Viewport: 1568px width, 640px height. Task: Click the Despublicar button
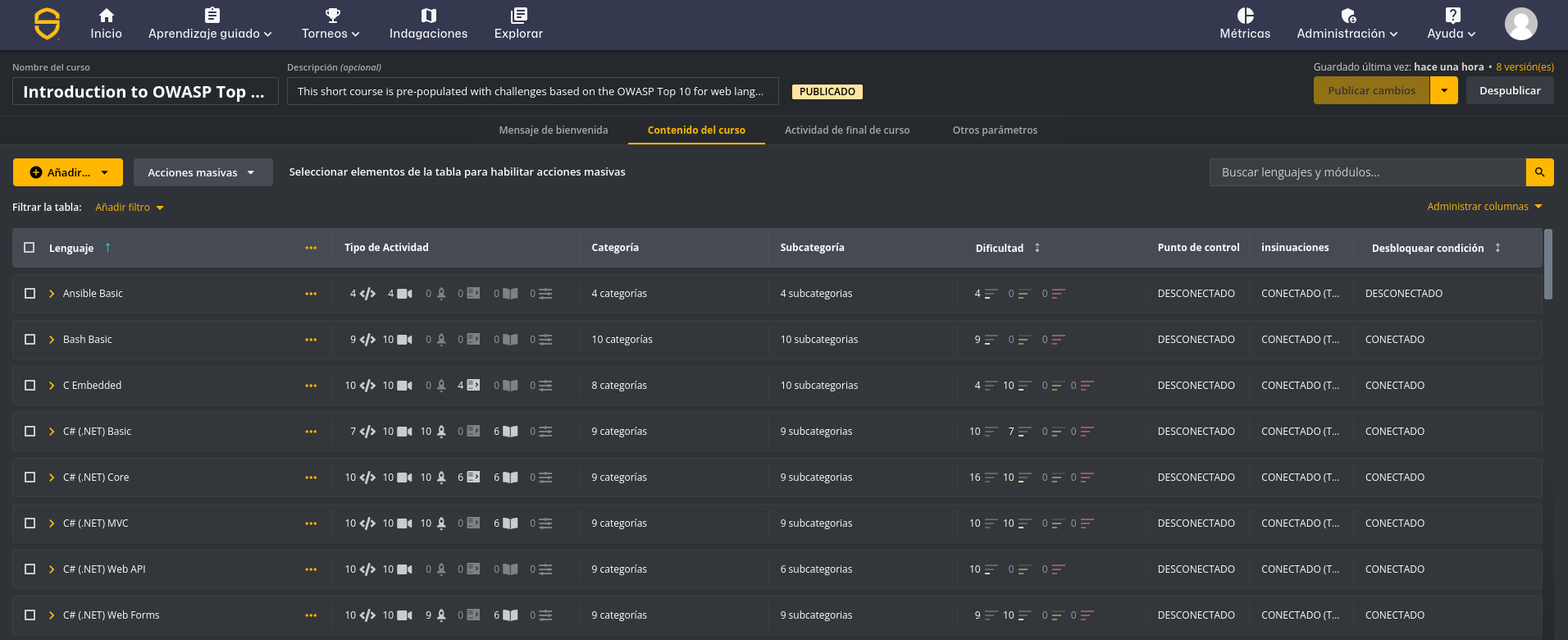pyautogui.click(x=1510, y=90)
